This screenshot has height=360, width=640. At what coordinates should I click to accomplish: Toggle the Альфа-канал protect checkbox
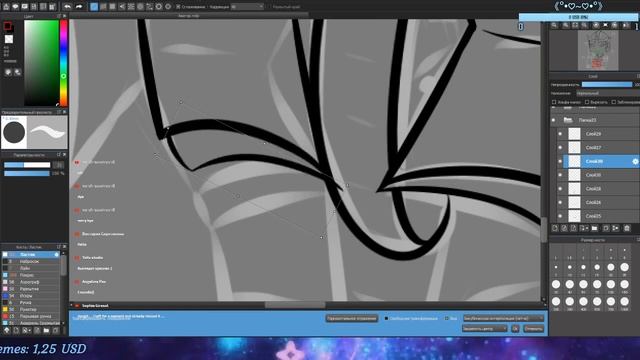554,102
